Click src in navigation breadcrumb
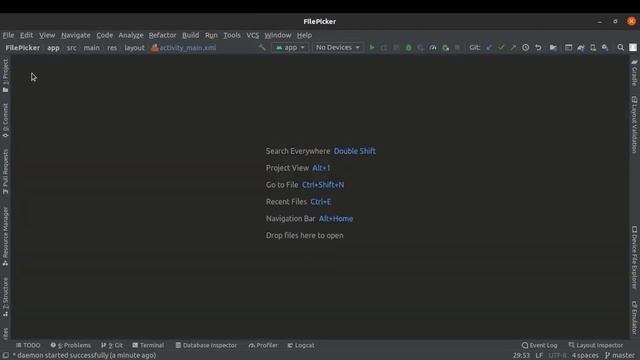Image resolution: width=640 pixels, height=360 pixels. [71, 48]
